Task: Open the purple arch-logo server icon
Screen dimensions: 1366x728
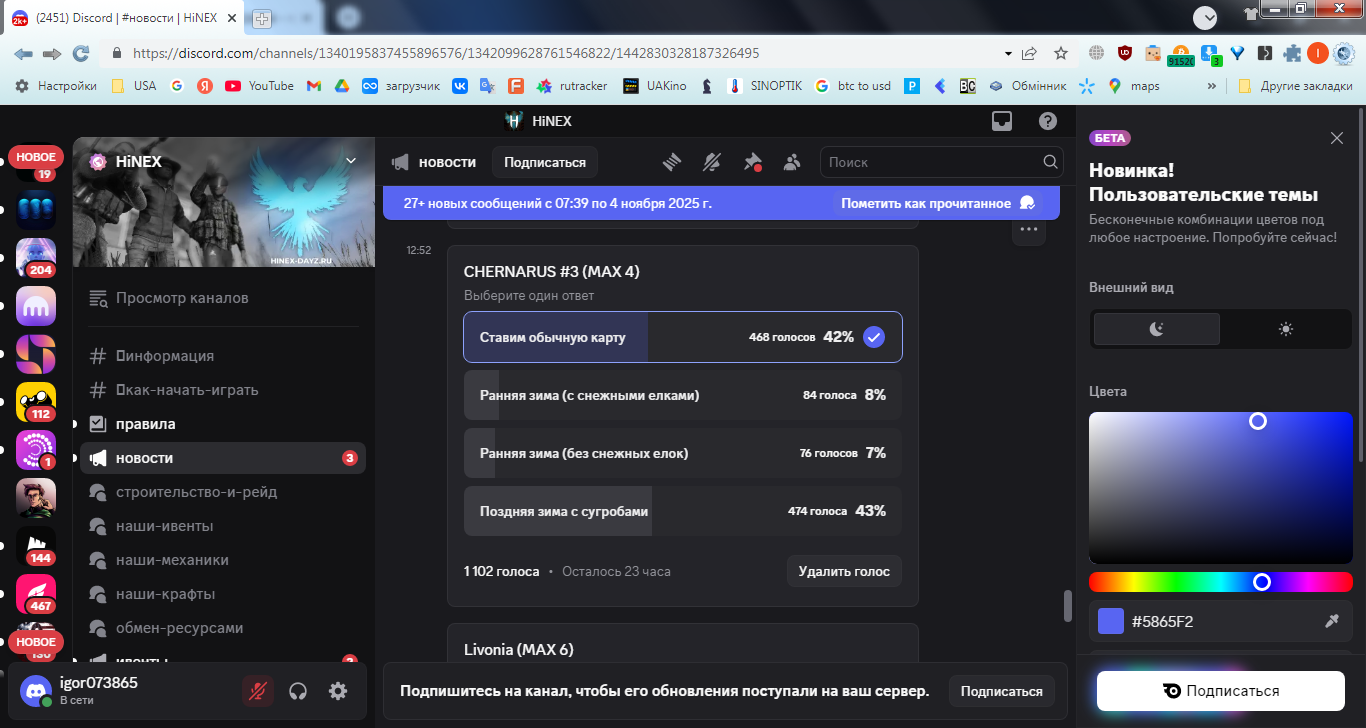Action: 36,306
